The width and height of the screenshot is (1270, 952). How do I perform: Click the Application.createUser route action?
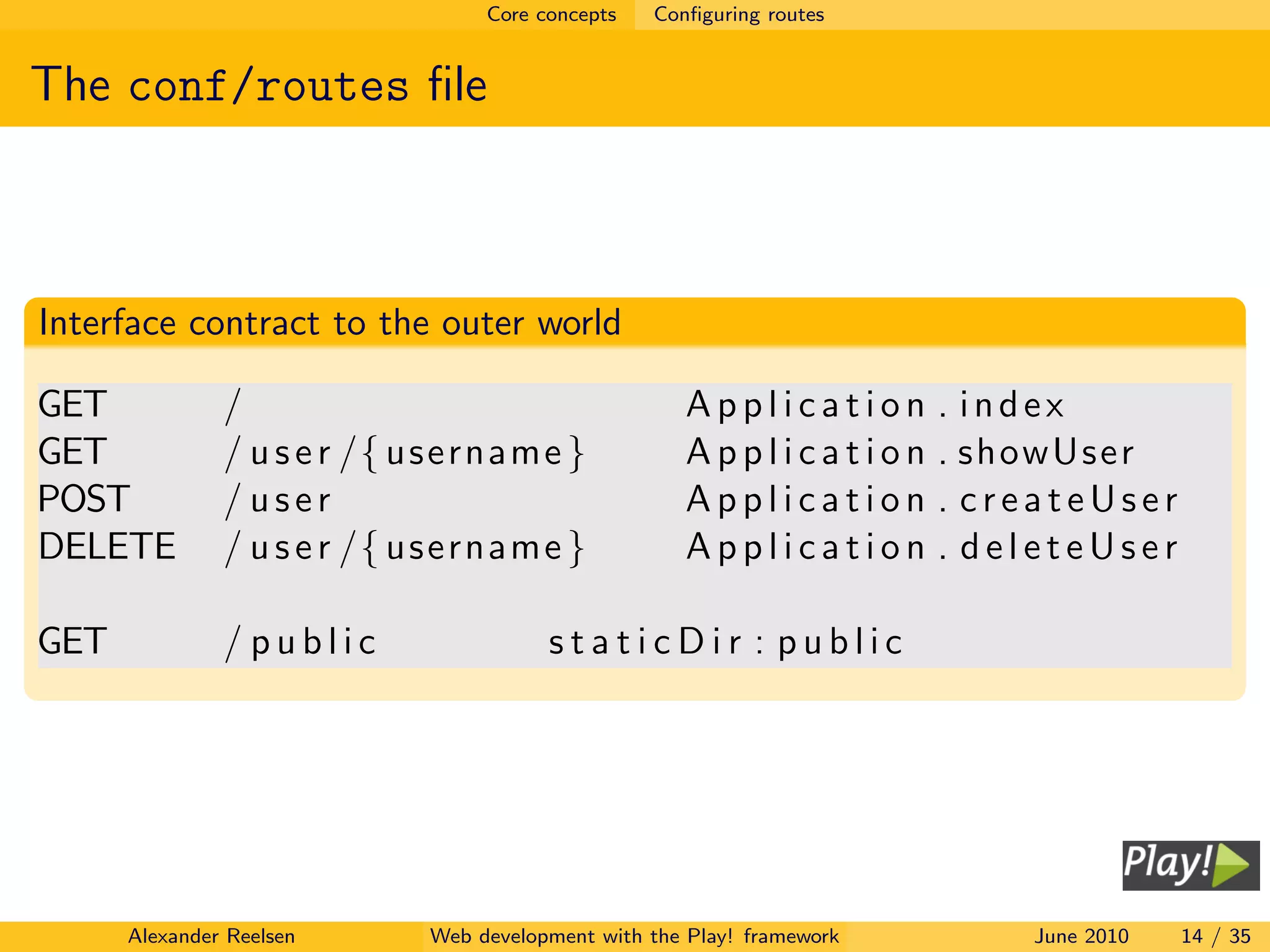pos(932,500)
